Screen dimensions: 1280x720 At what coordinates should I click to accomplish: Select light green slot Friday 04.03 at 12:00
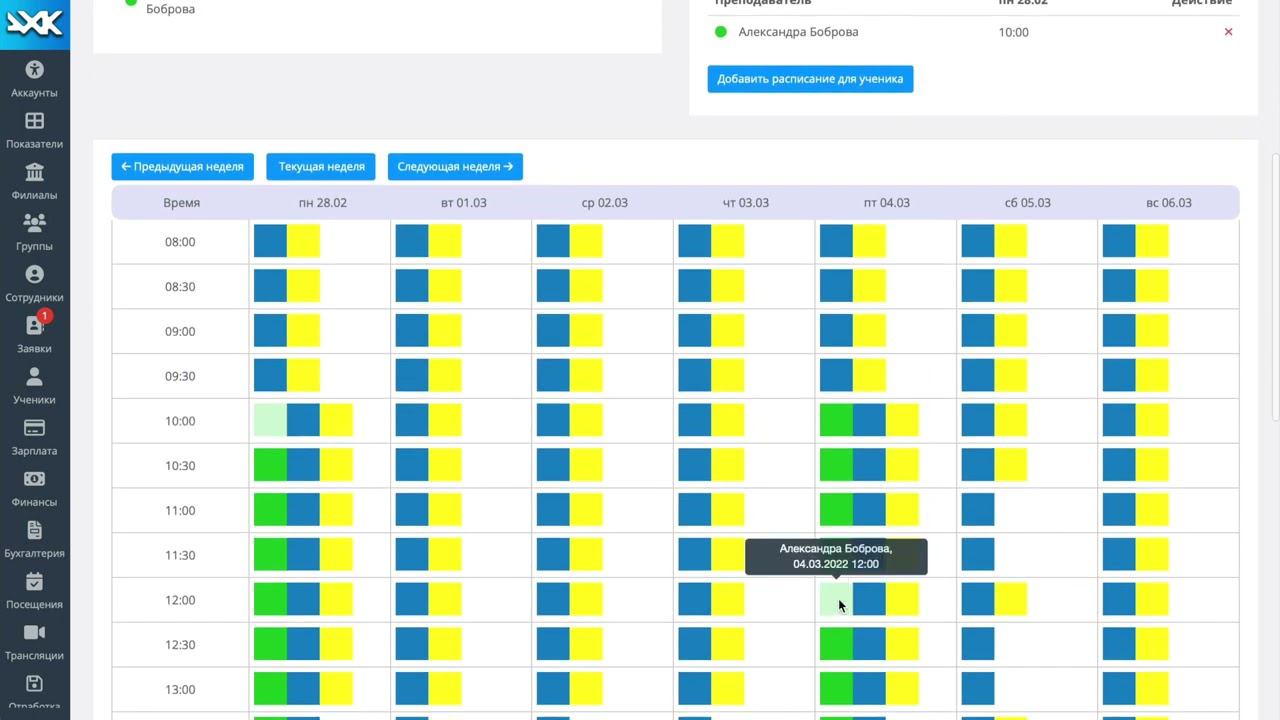pyautogui.click(x=836, y=600)
